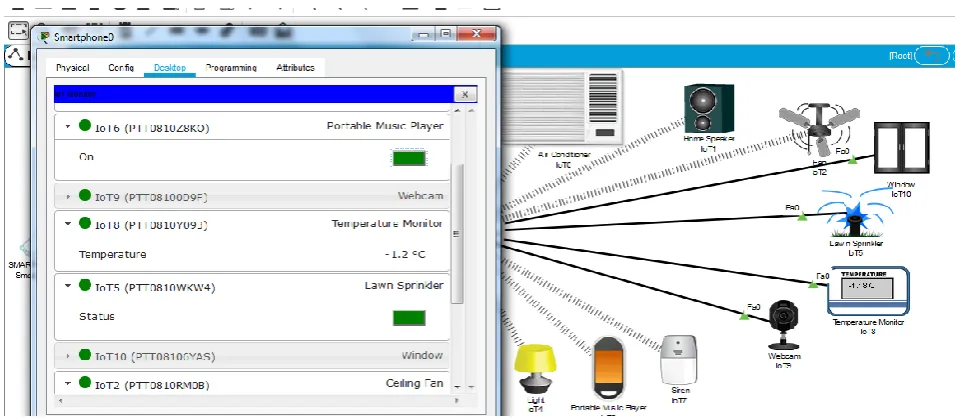This screenshot has height=418, width=955.
Task: Click the Ceiling Fan type label
Action: click(x=415, y=383)
